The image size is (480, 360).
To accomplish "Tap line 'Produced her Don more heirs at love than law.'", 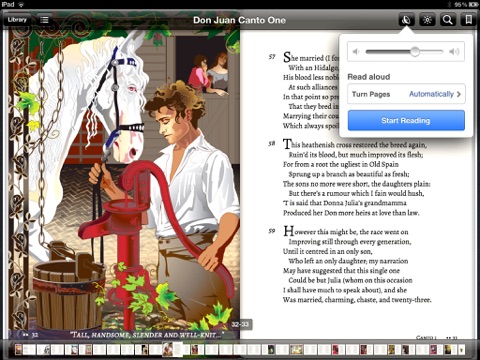I will 351,213.
